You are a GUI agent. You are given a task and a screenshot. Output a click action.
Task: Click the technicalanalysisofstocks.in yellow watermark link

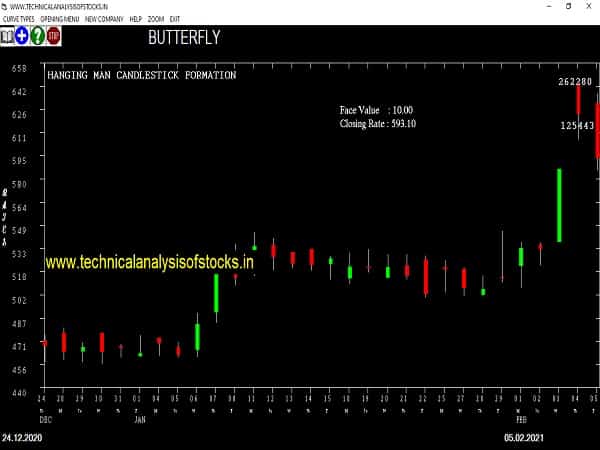[150, 262]
